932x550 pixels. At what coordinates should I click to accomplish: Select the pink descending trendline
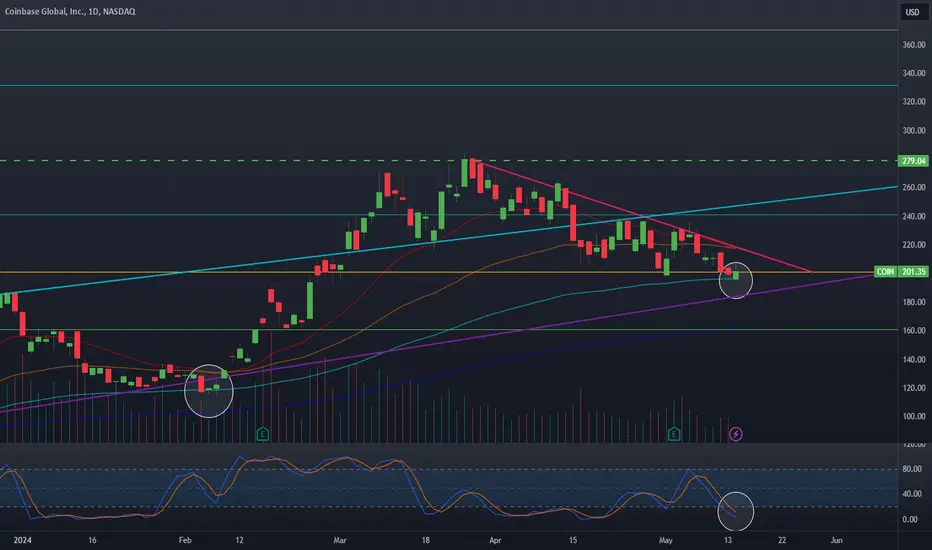tap(642, 215)
